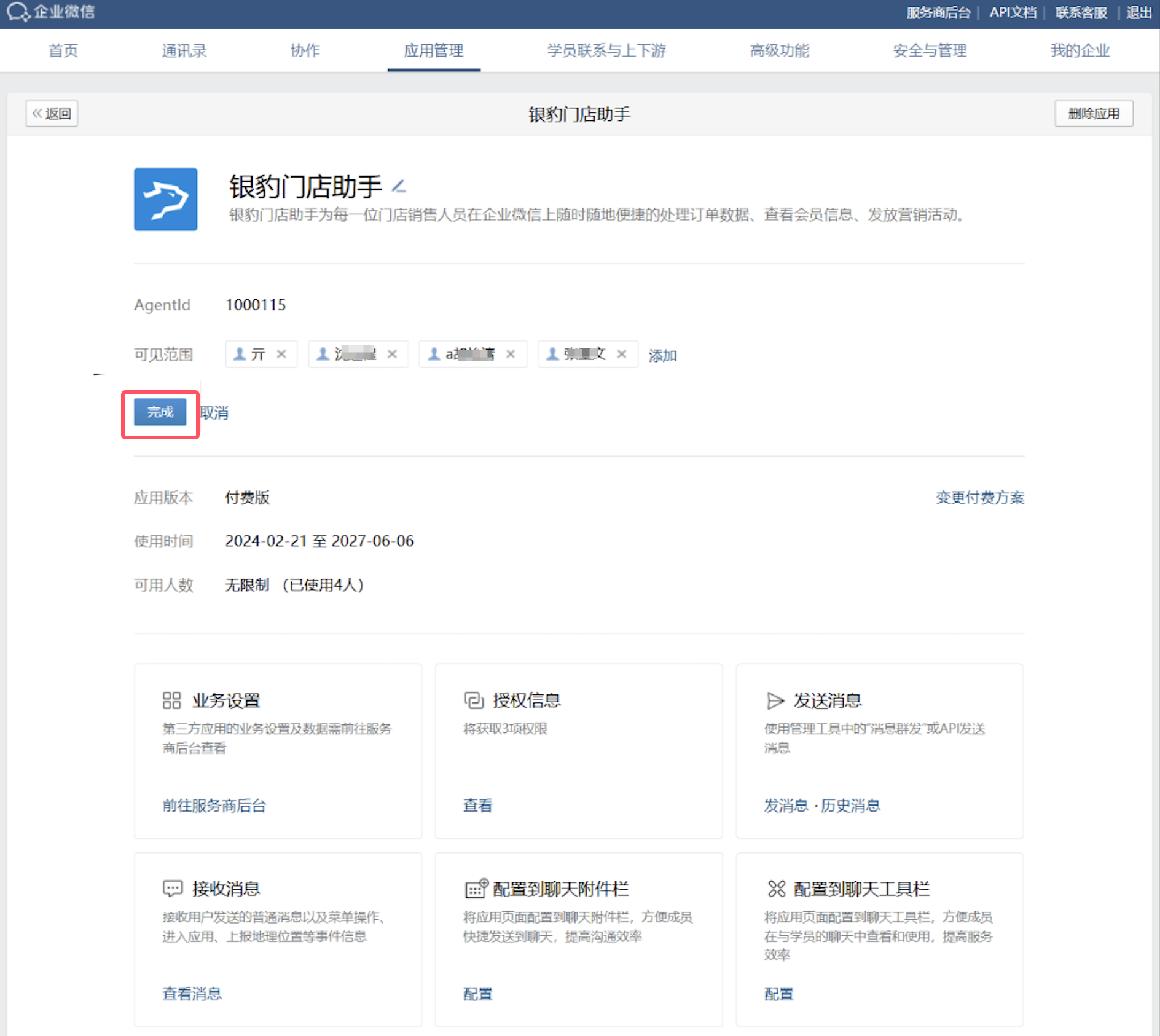Click the 删除应用 button
The width and height of the screenshot is (1160, 1036).
(1094, 114)
